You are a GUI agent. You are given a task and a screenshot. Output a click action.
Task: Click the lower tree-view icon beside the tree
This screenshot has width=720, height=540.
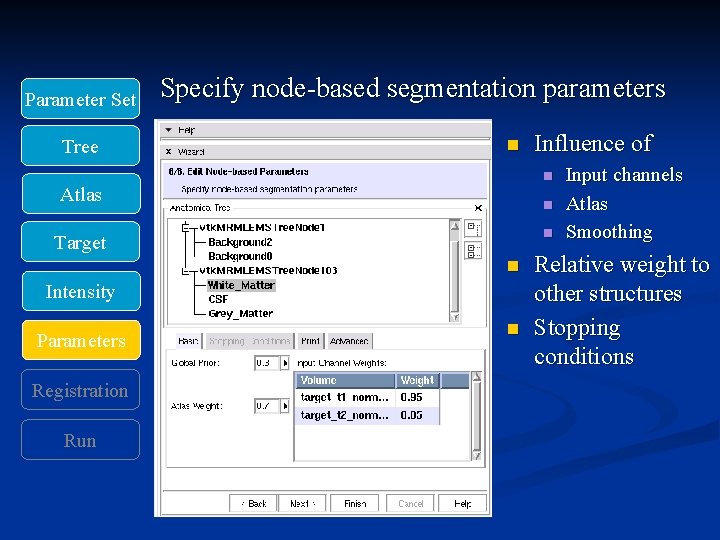tap(473, 251)
